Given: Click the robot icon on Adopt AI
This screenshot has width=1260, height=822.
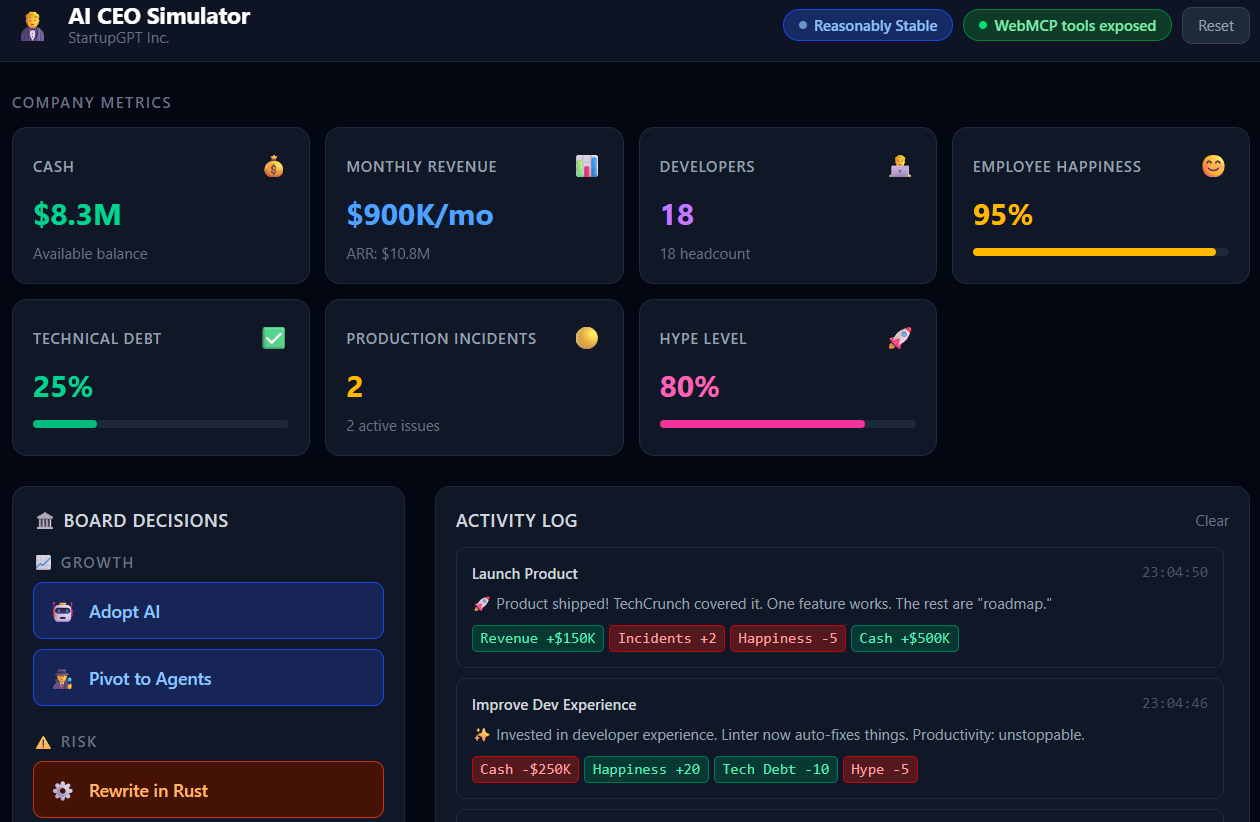Looking at the screenshot, I should [x=63, y=612].
